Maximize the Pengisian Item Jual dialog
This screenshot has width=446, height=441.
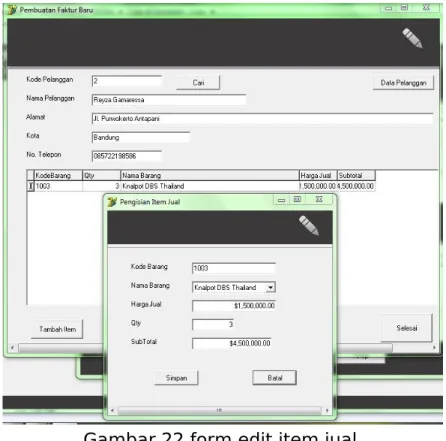click(297, 199)
